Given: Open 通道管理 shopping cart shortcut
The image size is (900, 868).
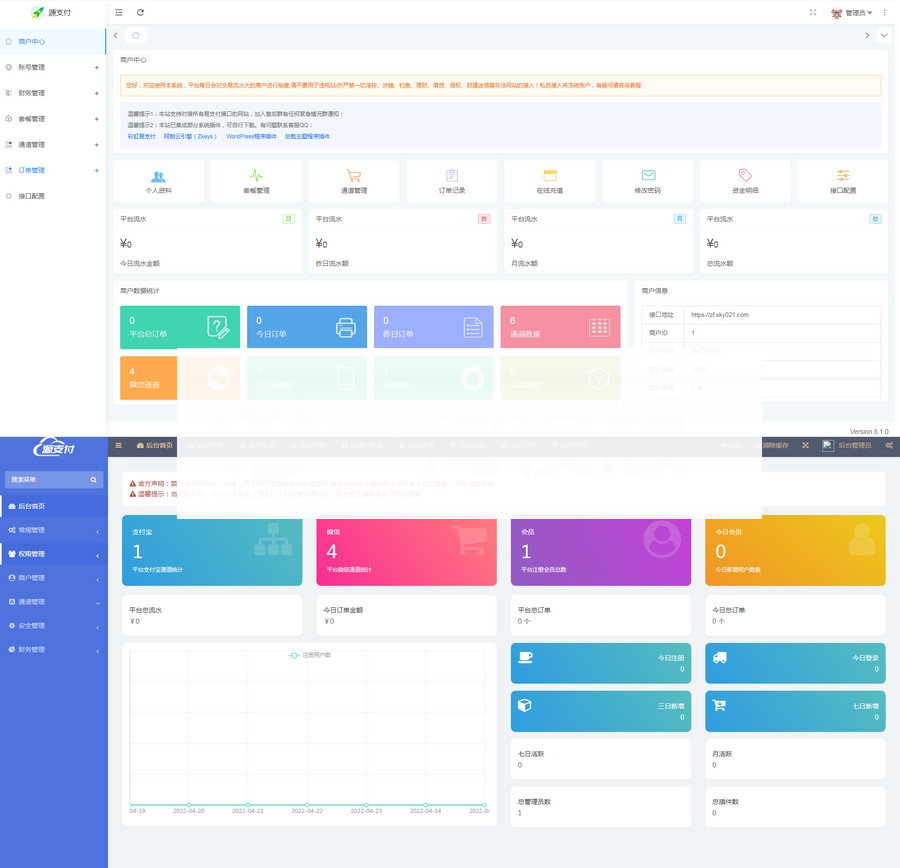Looking at the screenshot, I should (354, 180).
